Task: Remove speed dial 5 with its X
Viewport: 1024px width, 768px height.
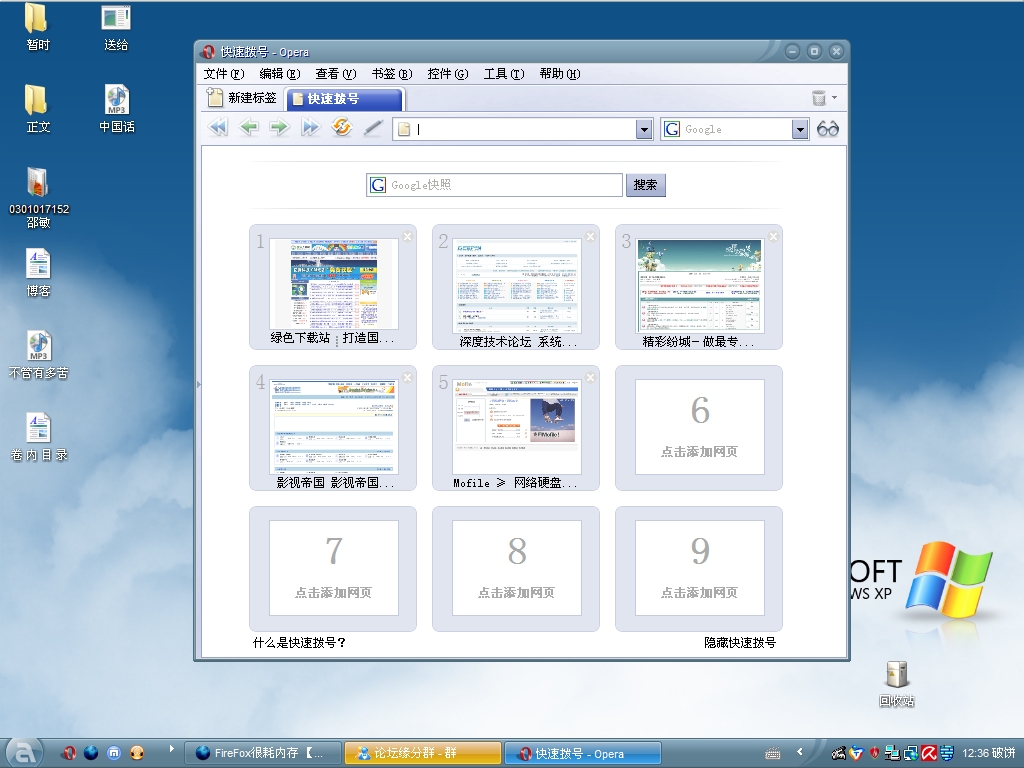Action: tap(590, 377)
